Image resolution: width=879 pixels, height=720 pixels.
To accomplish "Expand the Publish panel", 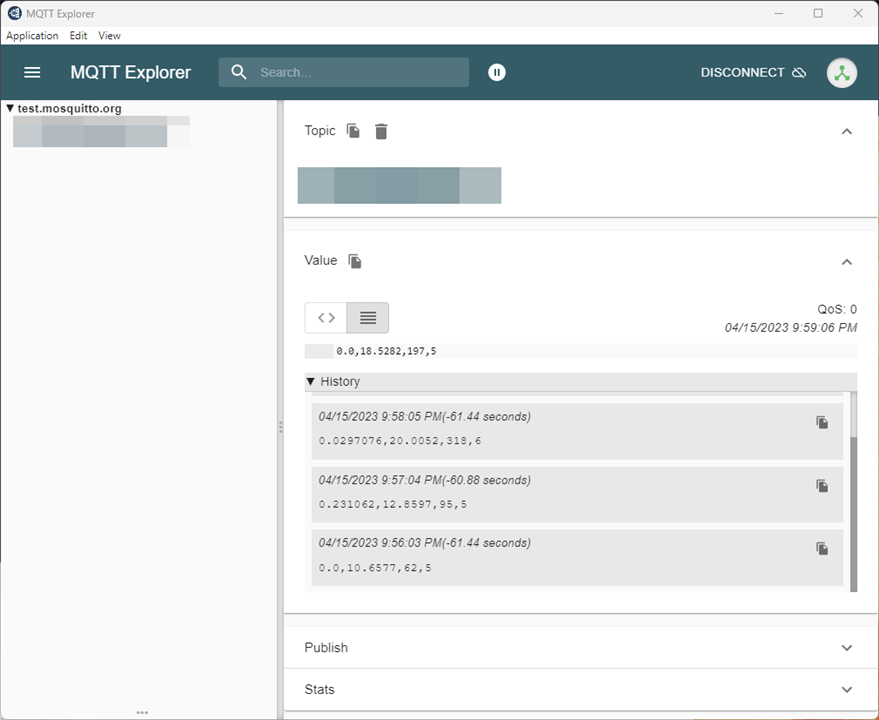I will 846,648.
